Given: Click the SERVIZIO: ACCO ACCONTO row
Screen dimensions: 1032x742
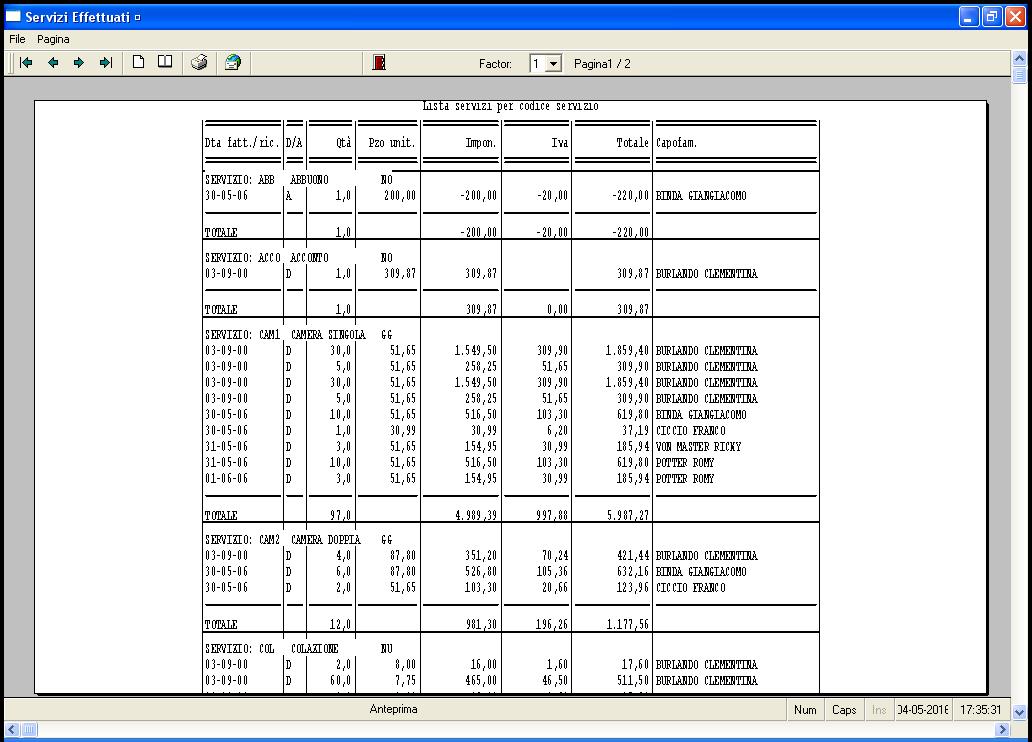Looking at the screenshot, I should [299, 257].
